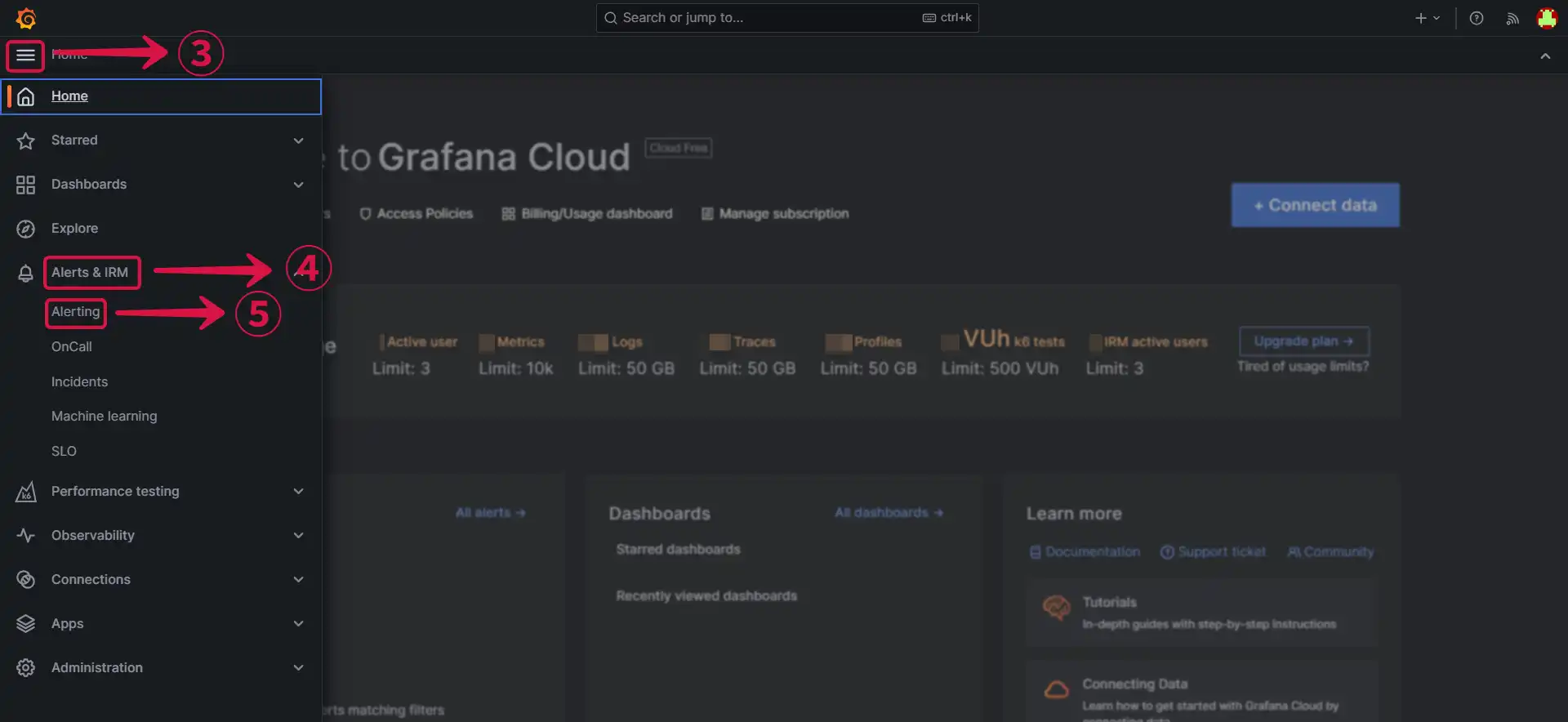Follow the All alerts link
Image resolution: width=1568 pixels, height=722 pixels.
pyautogui.click(x=490, y=513)
